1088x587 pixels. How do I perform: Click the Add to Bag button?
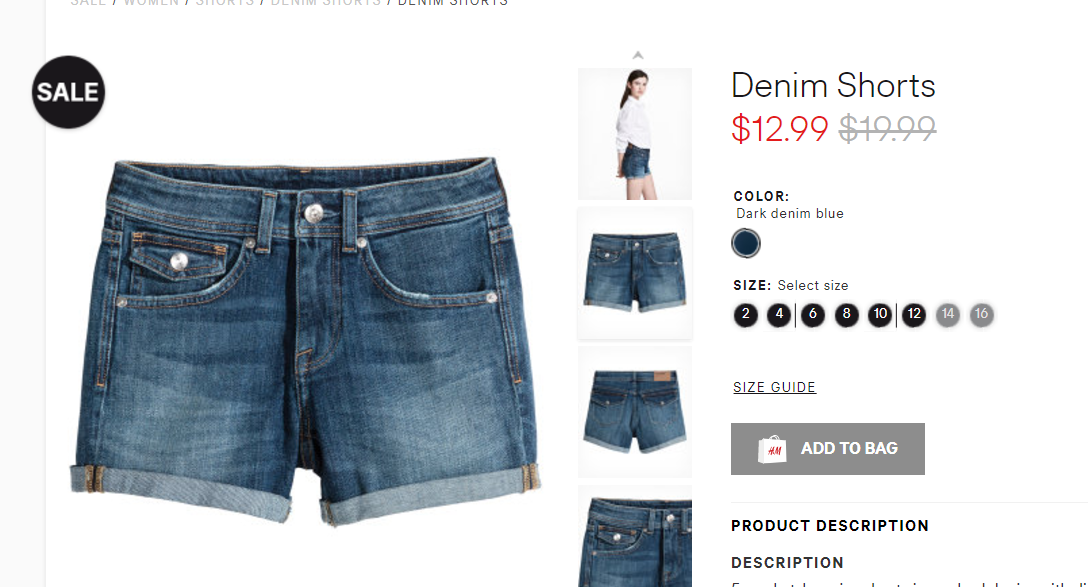point(828,449)
